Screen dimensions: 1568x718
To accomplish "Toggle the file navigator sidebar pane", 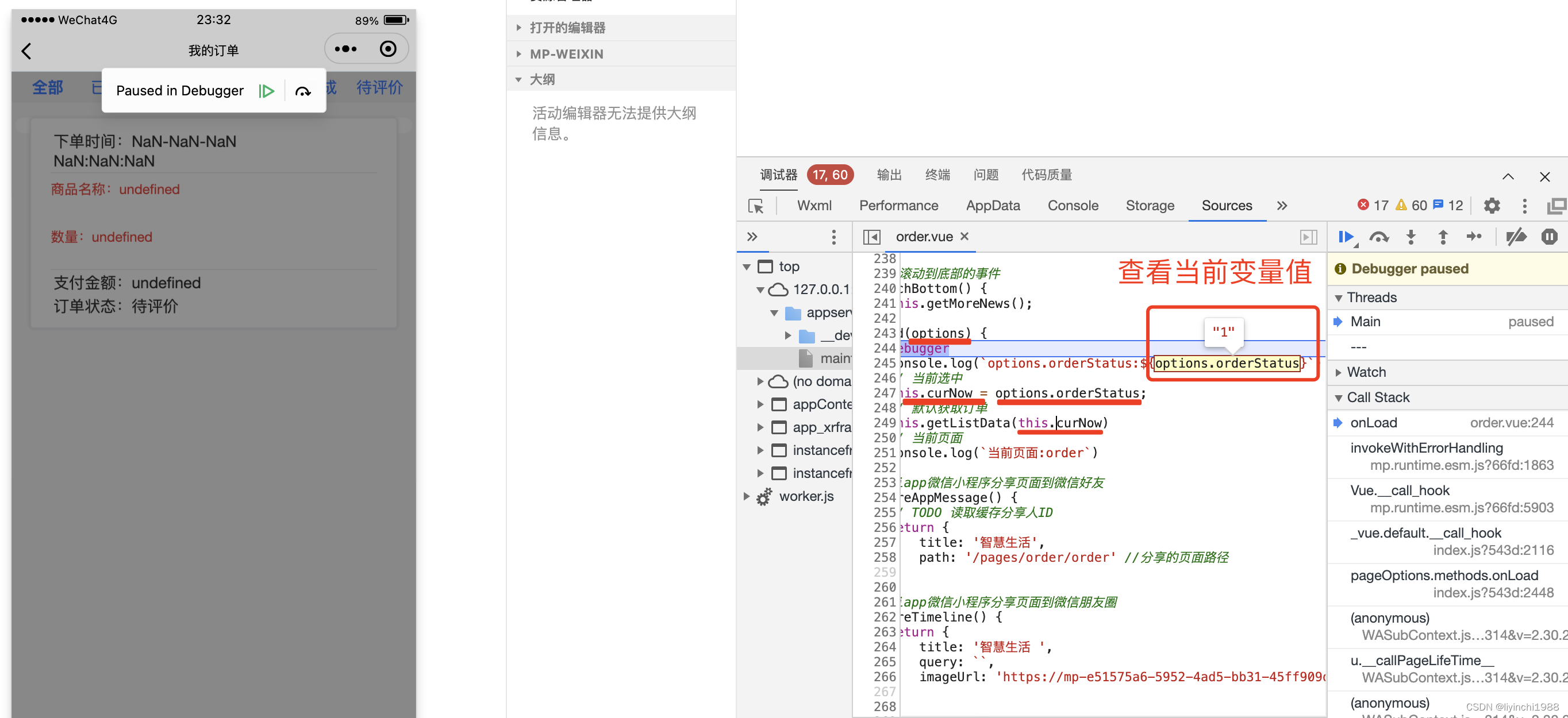I will pos(871,237).
